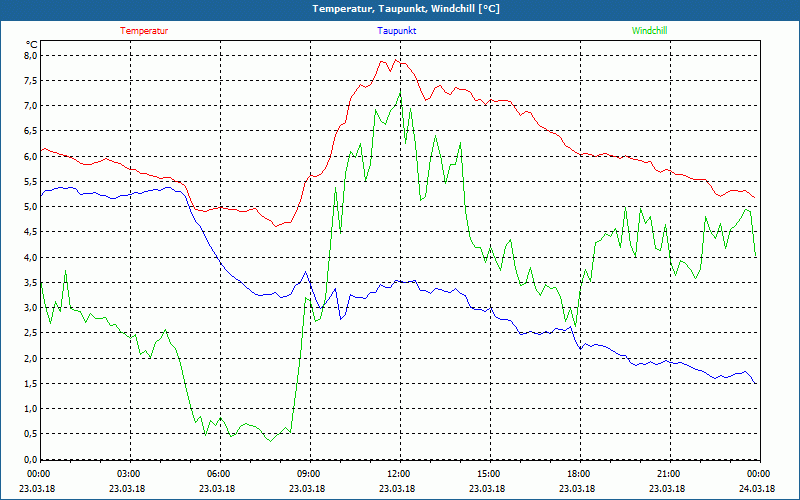Click the °C unit label on the y-axis
Viewport: 800px width, 500px height.
[x=32, y=44]
